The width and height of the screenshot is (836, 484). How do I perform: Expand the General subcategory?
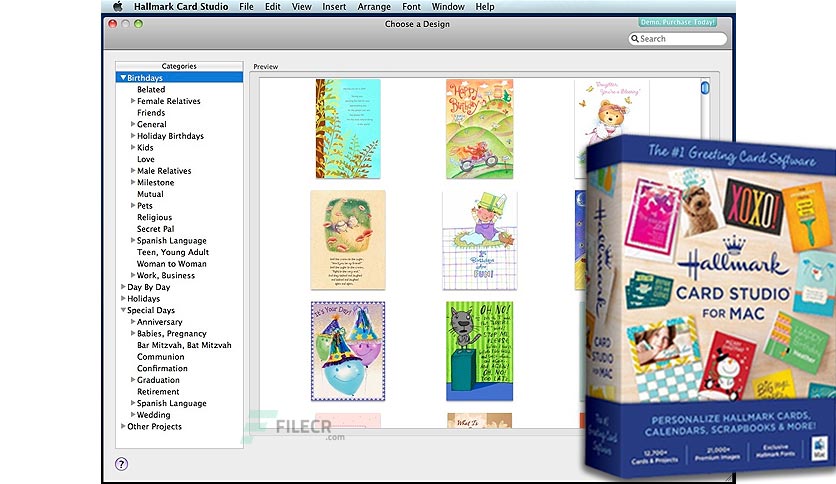pyautogui.click(x=133, y=124)
